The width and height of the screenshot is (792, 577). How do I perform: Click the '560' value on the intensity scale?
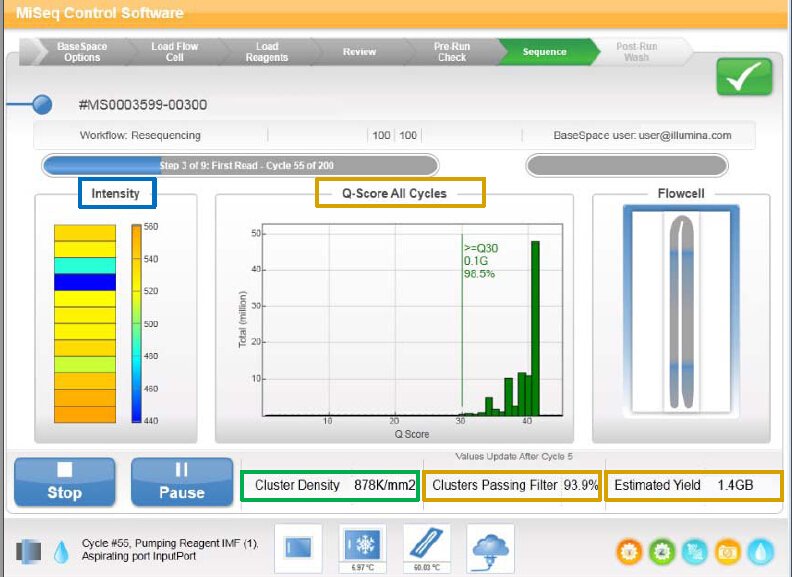coord(151,227)
